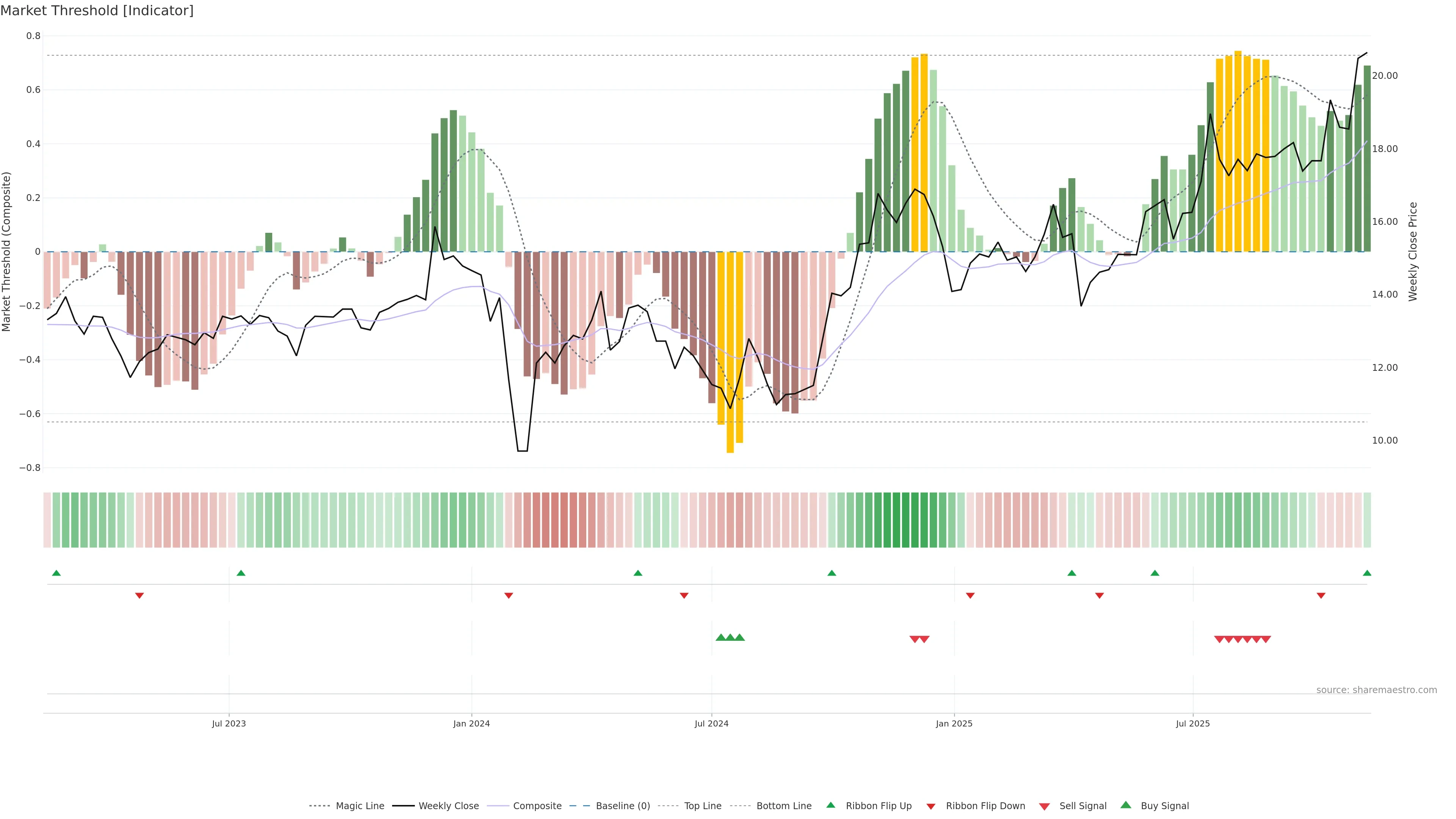The width and height of the screenshot is (1456, 819).
Task: Toggle the Composite legend entry
Action: tap(537, 805)
